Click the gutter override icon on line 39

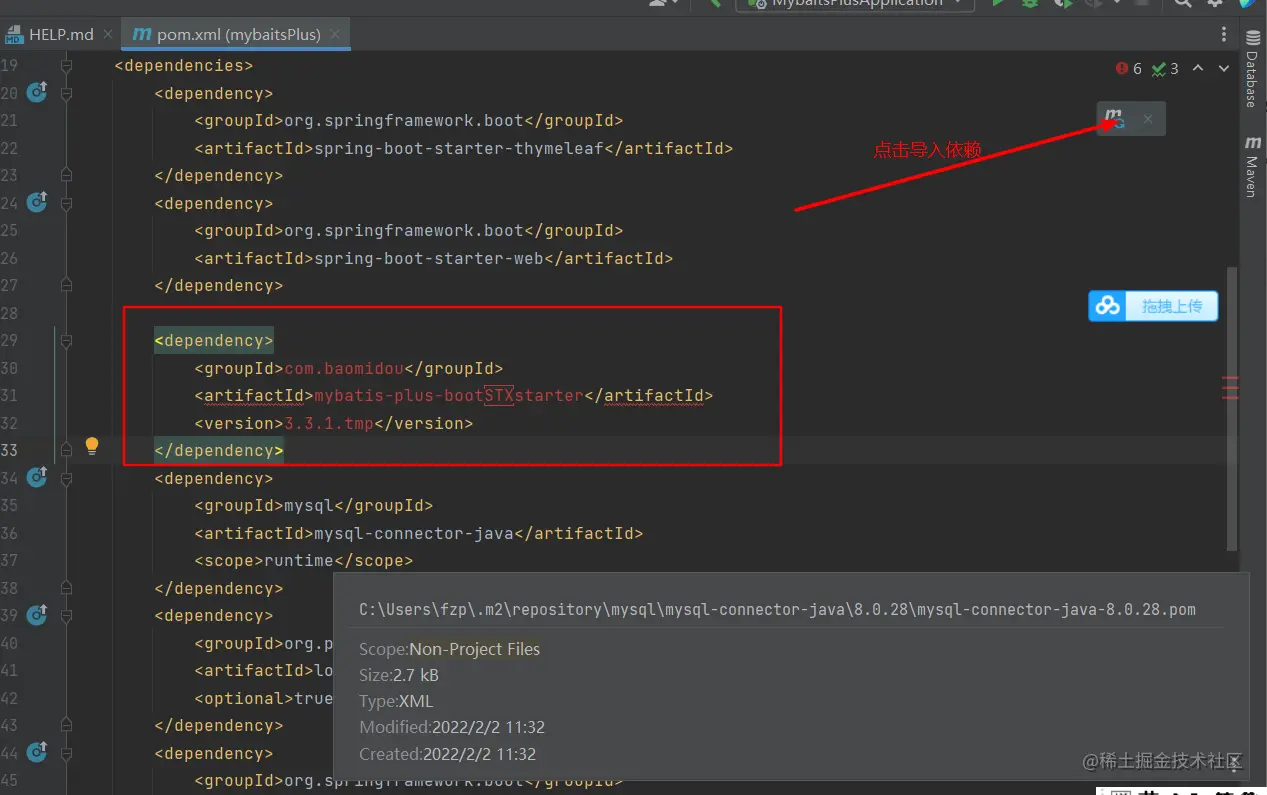[x=37, y=615]
